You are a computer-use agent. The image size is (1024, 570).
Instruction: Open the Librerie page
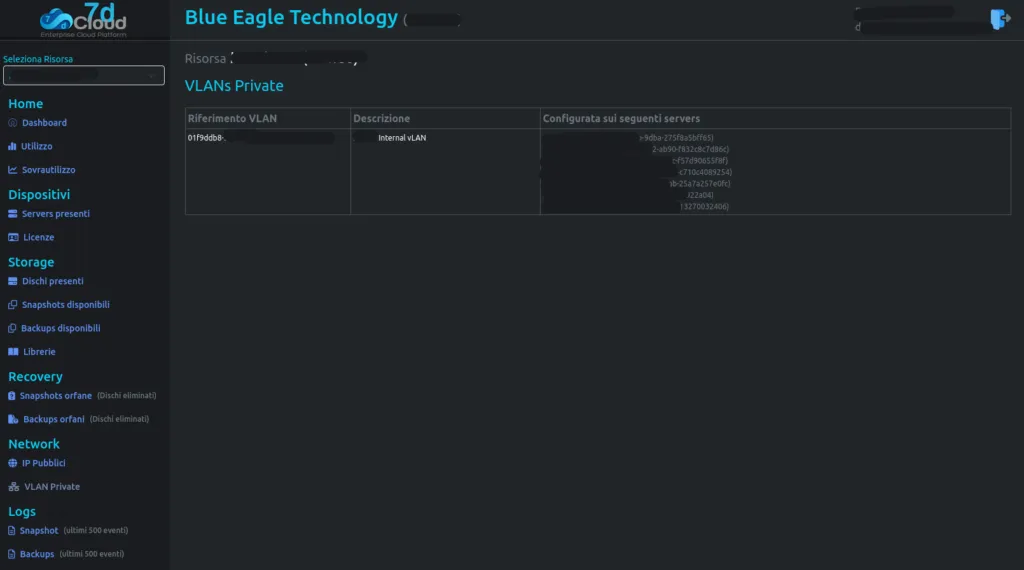point(39,352)
